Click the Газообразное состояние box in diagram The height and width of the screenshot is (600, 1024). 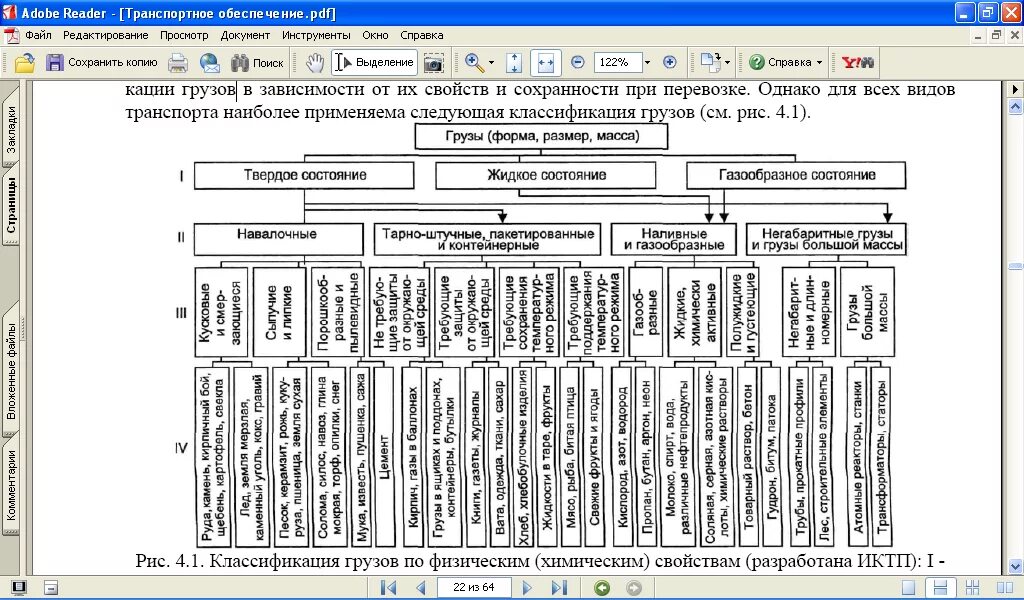point(796,176)
